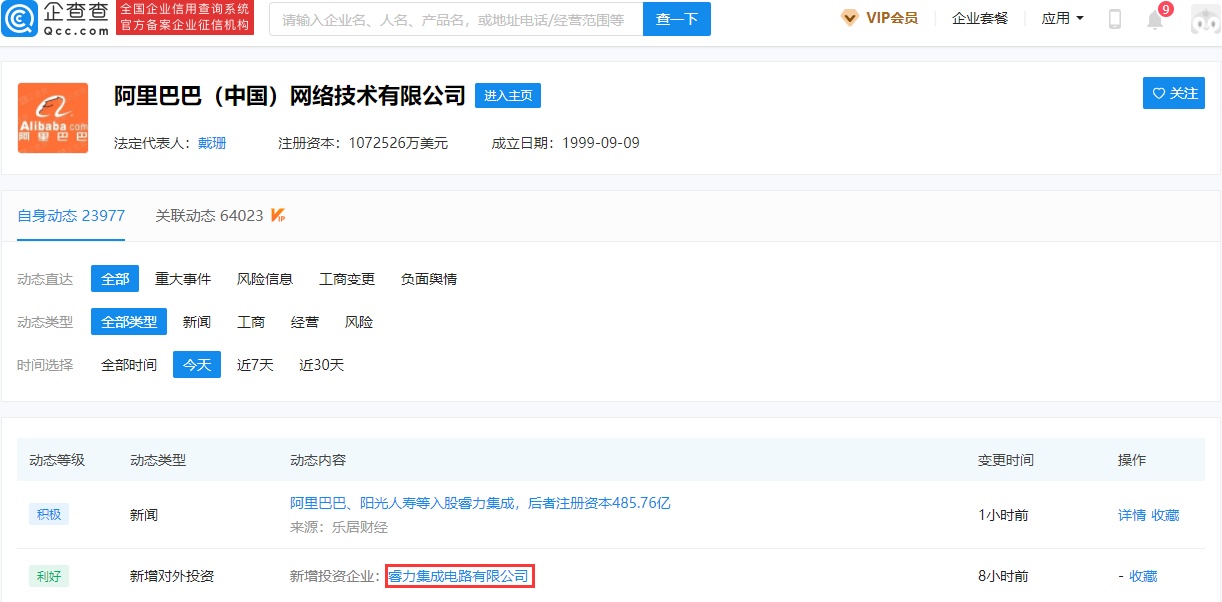Viewport: 1222px width, 602px height.
Task: Open legal representative 戴珊 link
Action: (212, 143)
